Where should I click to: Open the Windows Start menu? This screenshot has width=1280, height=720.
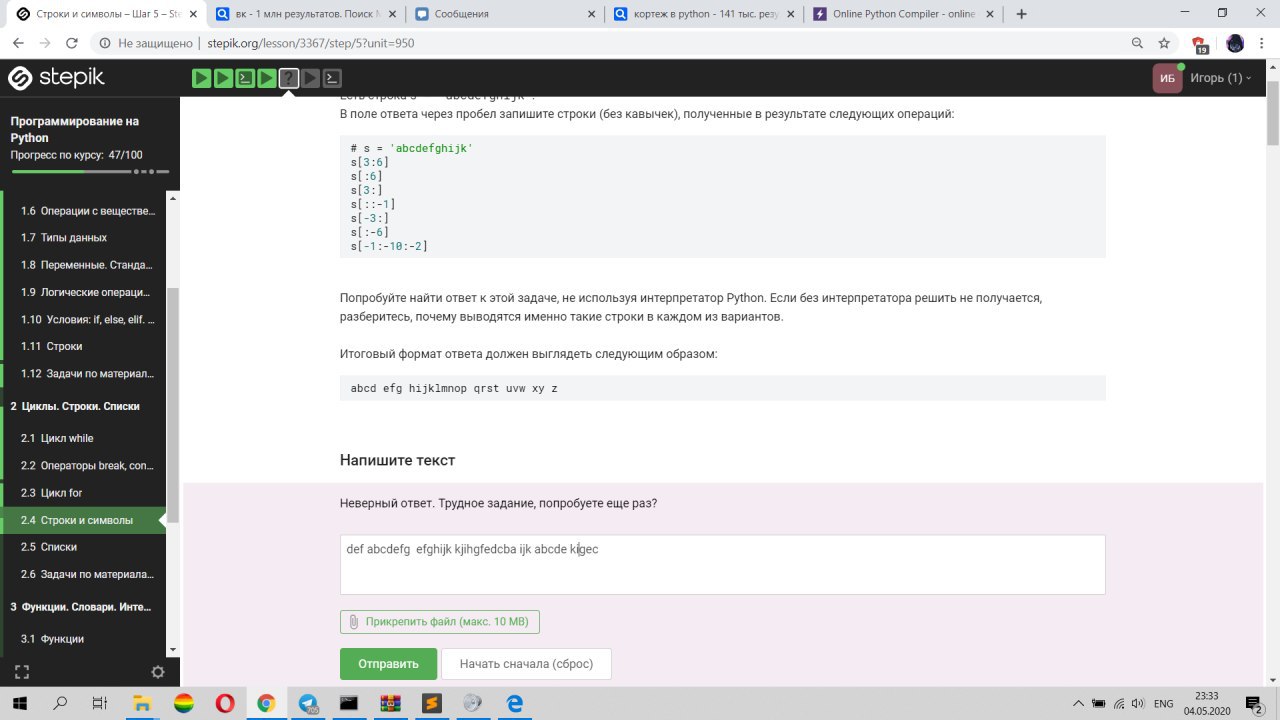click(x=18, y=703)
